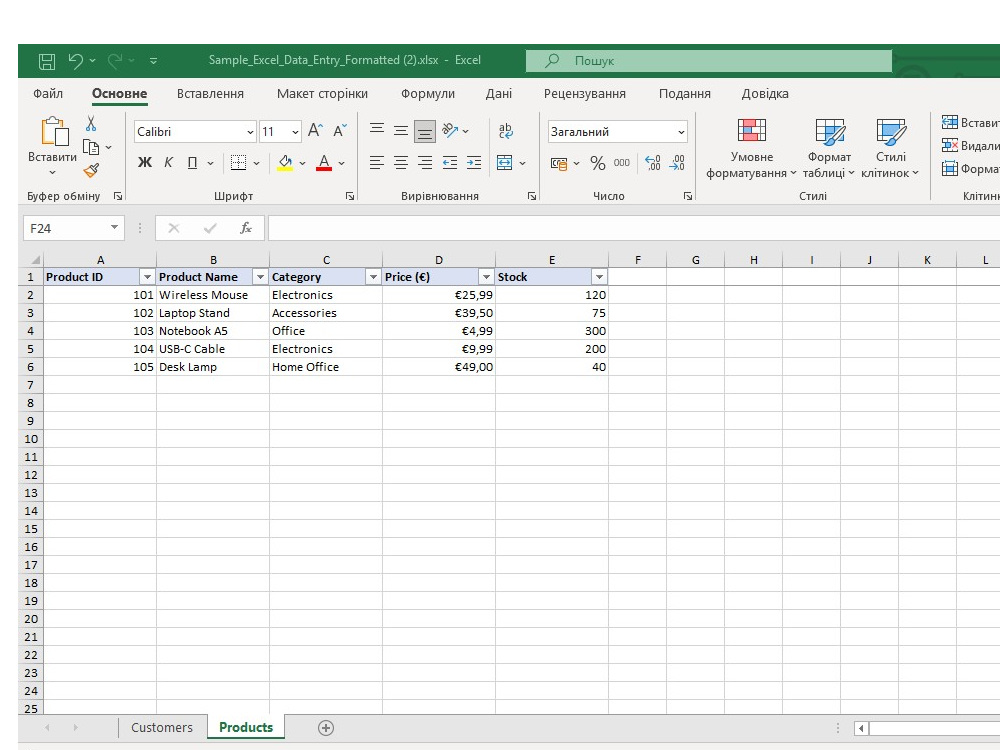Apply percent style
Image resolution: width=1000 pixels, height=750 pixels.
pyautogui.click(x=598, y=163)
